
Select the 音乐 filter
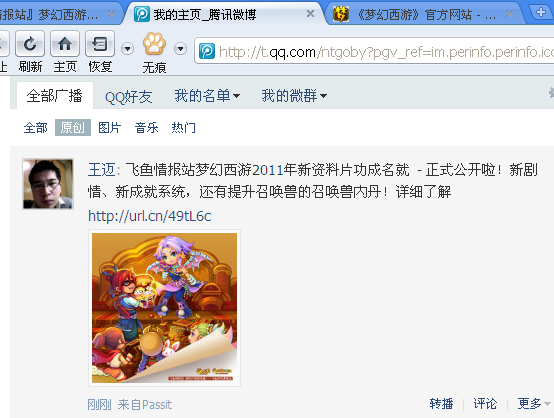[x=146, y=128]
